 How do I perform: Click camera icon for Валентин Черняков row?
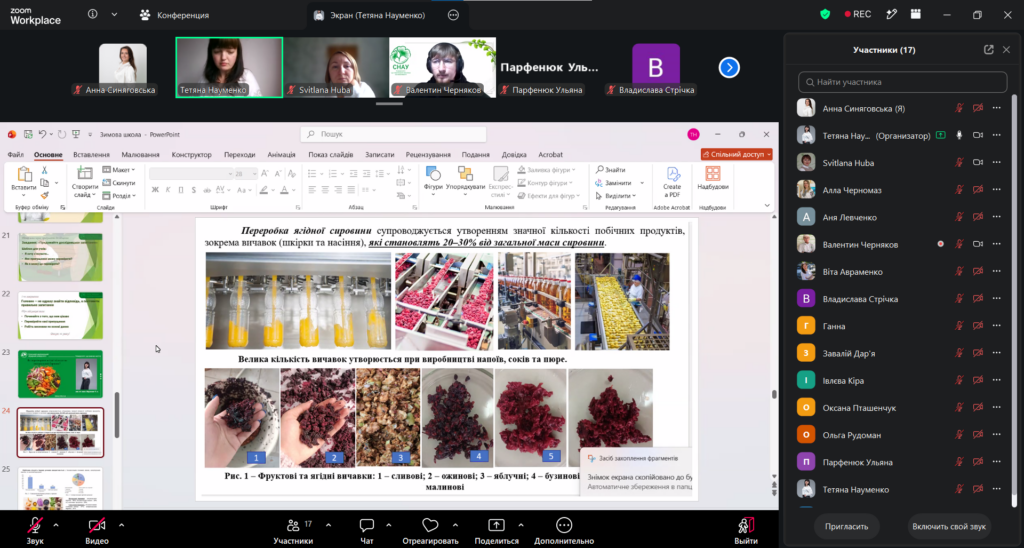coord(978,244)
